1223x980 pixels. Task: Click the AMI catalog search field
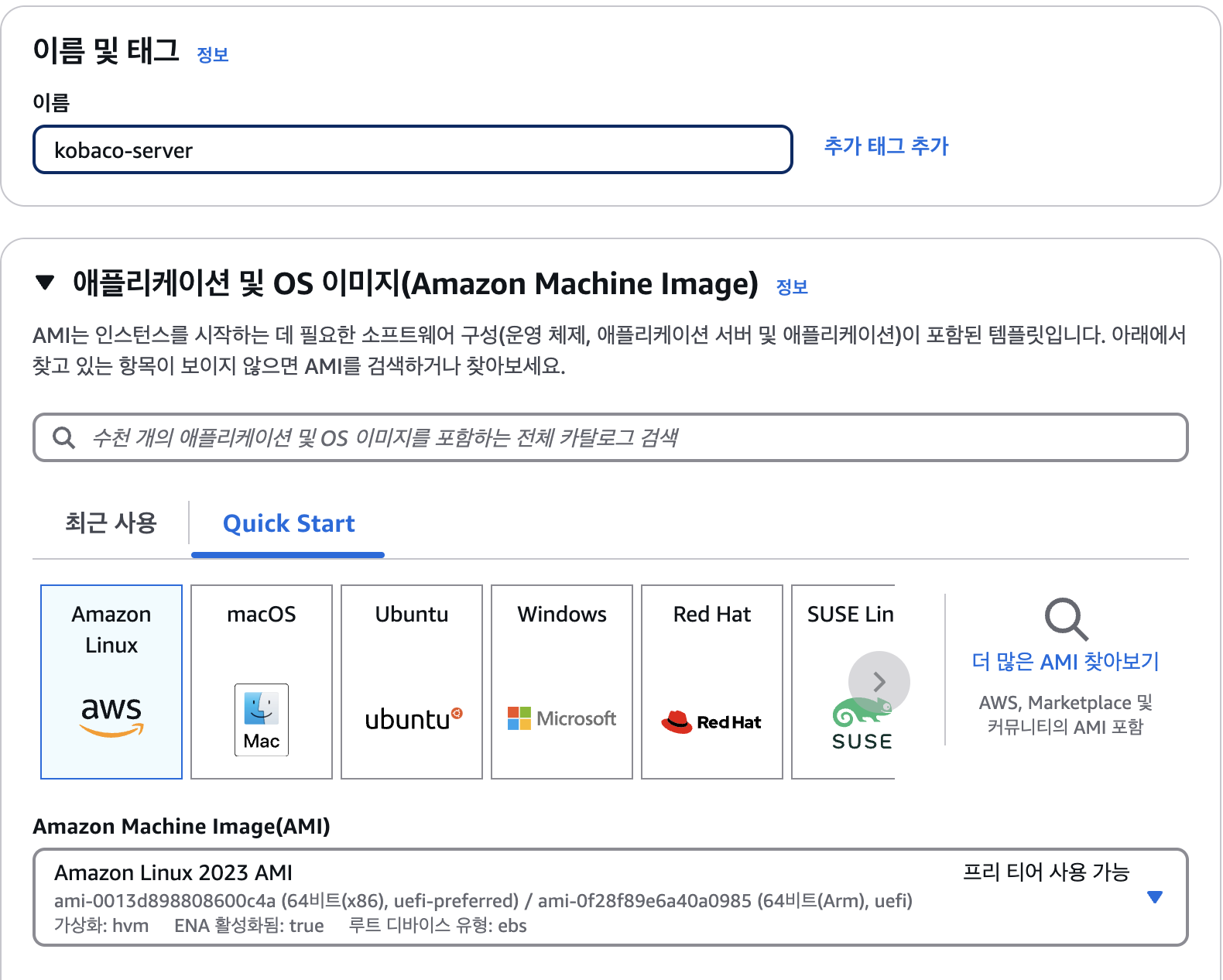click(611, 437)
